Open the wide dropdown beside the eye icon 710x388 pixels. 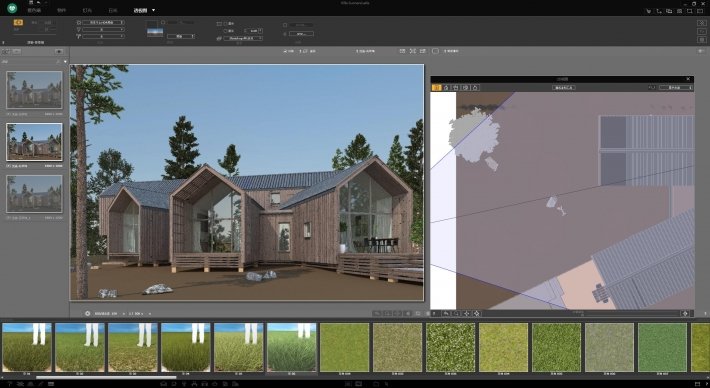point(243,38)
